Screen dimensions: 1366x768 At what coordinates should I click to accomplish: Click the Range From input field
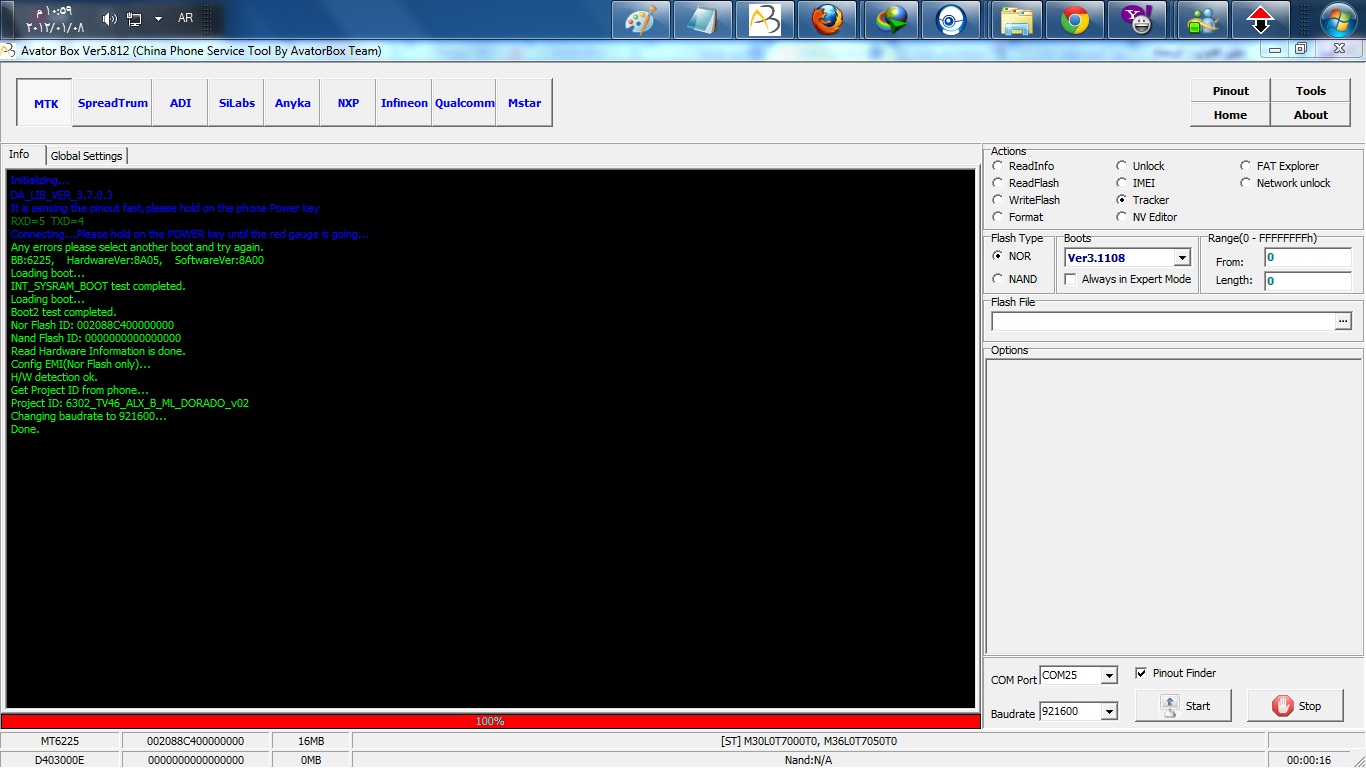(x=1308, y=258)
